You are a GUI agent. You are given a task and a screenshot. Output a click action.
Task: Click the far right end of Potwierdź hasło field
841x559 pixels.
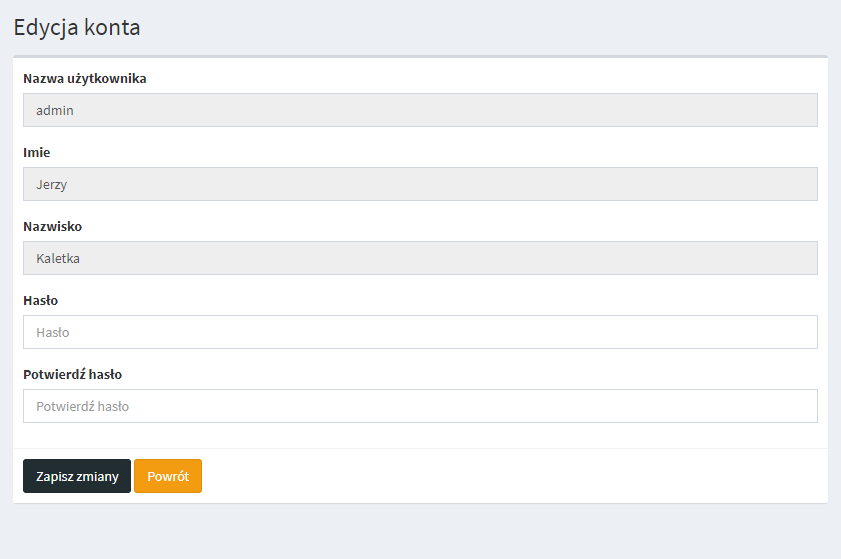tap(805, 406)
